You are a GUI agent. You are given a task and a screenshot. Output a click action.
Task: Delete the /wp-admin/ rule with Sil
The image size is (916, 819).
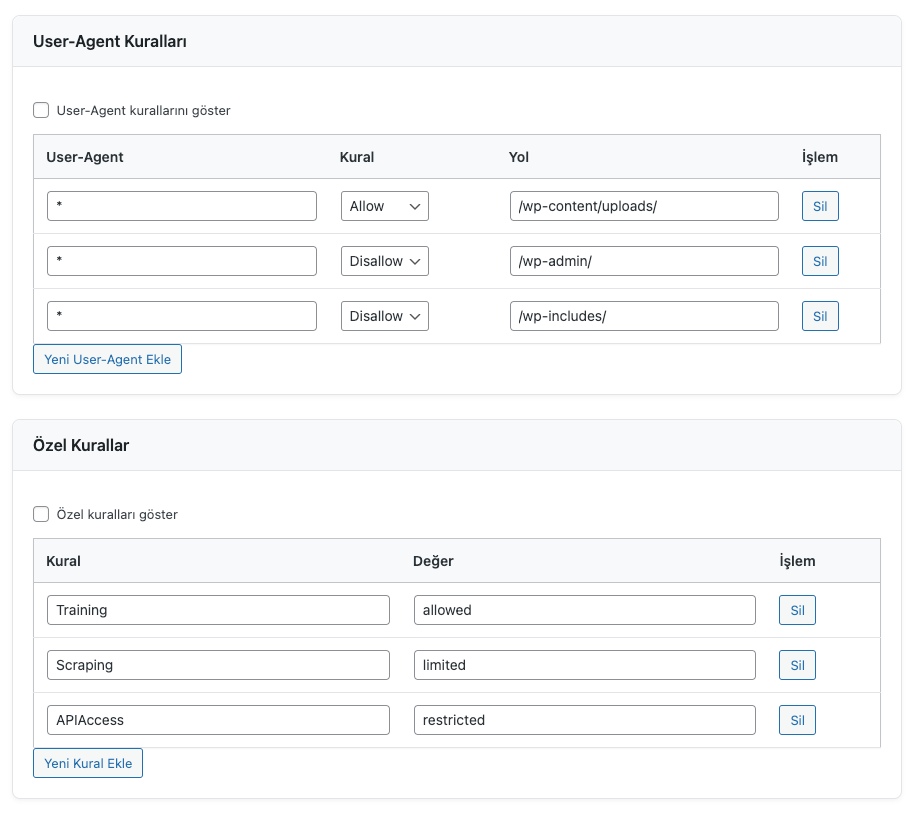(820, 261)
